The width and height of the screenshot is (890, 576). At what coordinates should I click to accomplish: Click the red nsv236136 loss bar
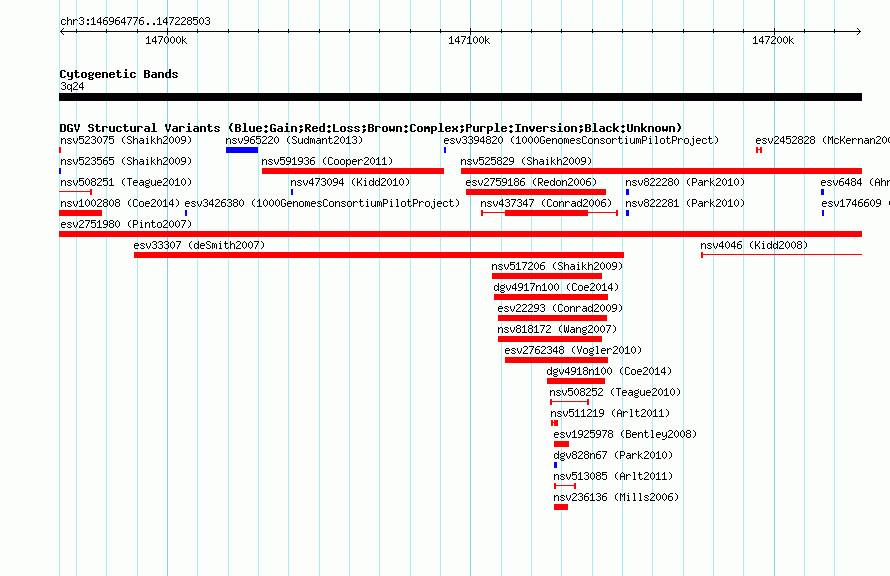[x=561, y=507]
